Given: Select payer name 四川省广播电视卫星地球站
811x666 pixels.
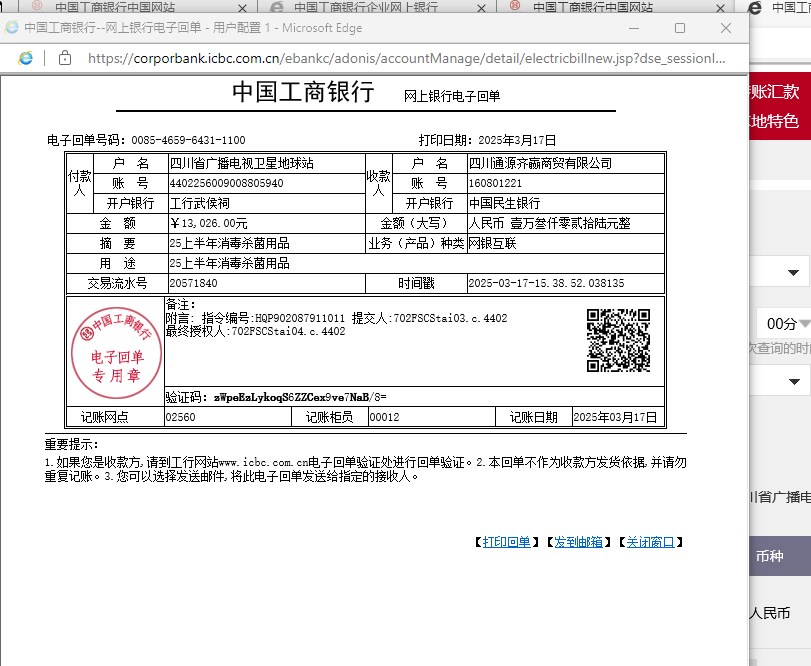Looking at the screenshot, I should [x=242, y=163].
